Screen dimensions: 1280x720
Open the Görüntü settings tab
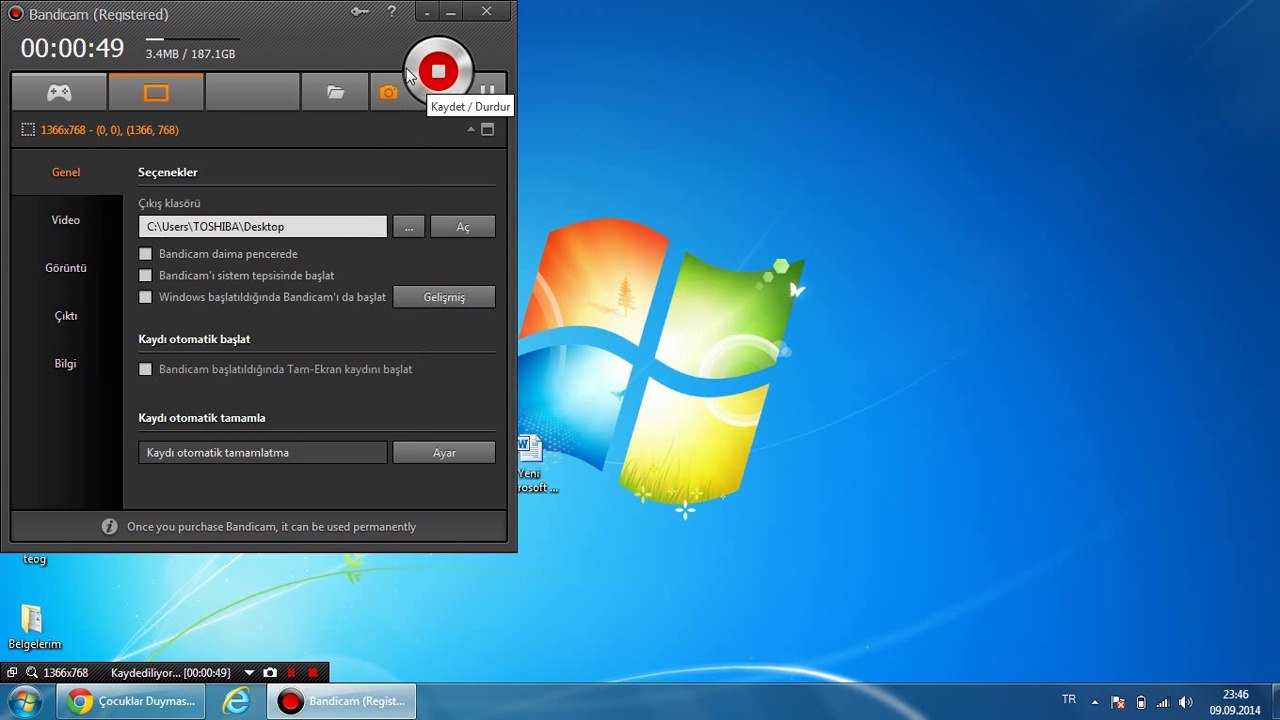[x=66, y=268]
